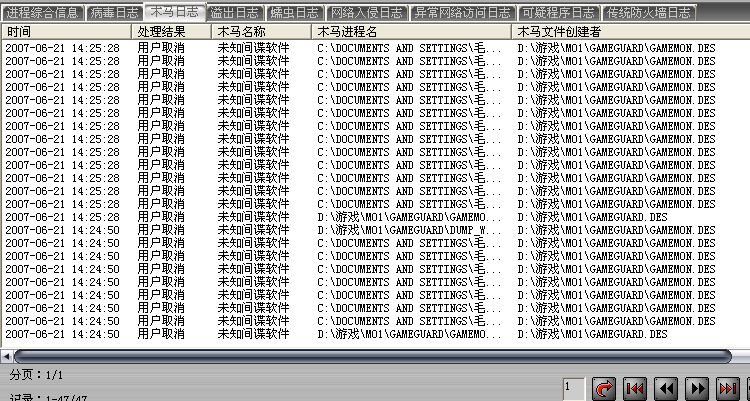Viewport: 750px width, 401px height.
Task: Select D:\游戏\MO1\GAMEGUARD.DES in the last 14:25:28 row
Action: click(x=592, y=217)
